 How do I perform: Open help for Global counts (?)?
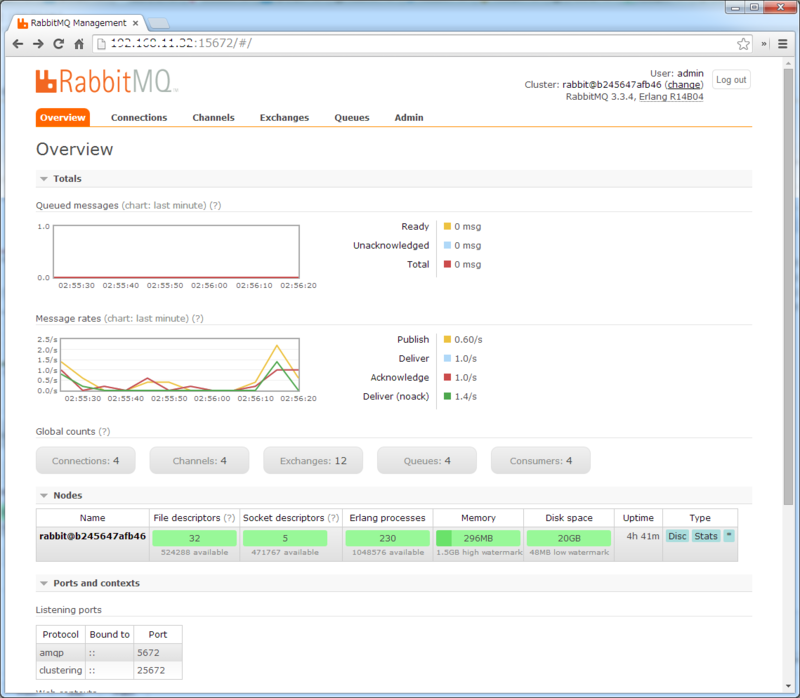[104, 432]
